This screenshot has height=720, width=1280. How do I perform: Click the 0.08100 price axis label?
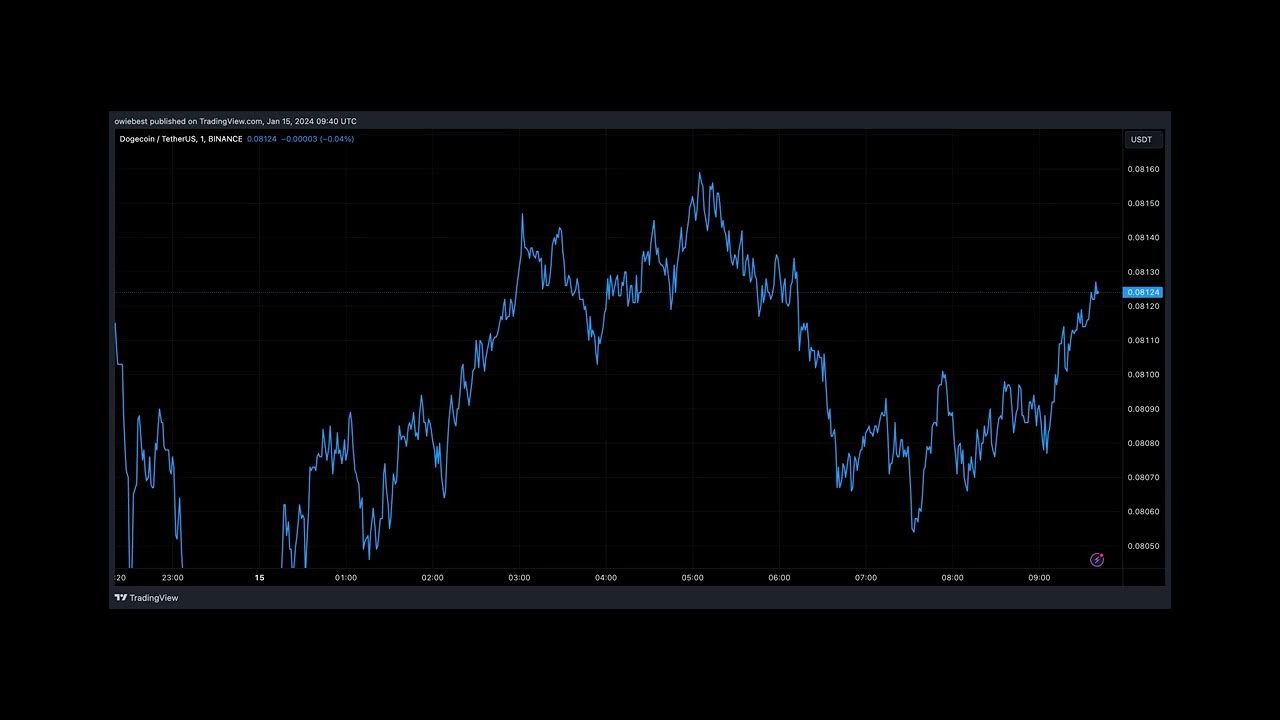click(x=1143, y=375)
